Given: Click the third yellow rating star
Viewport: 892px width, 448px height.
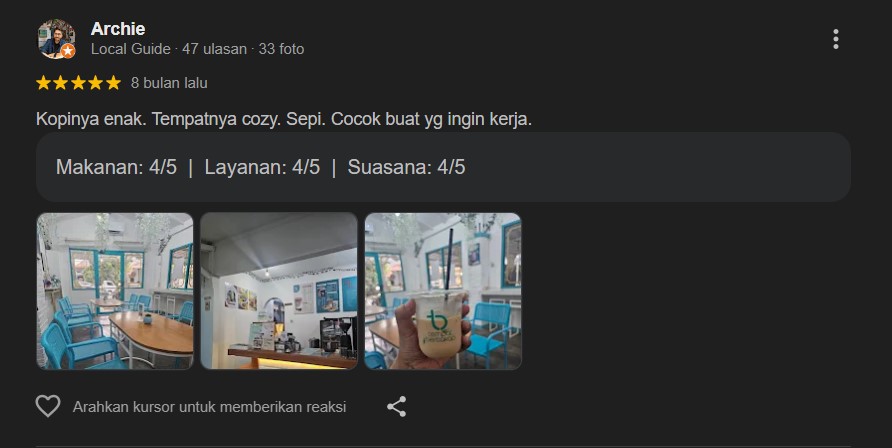Looking at the screenshot, I should pyautogui.click(x=79, y=83).
